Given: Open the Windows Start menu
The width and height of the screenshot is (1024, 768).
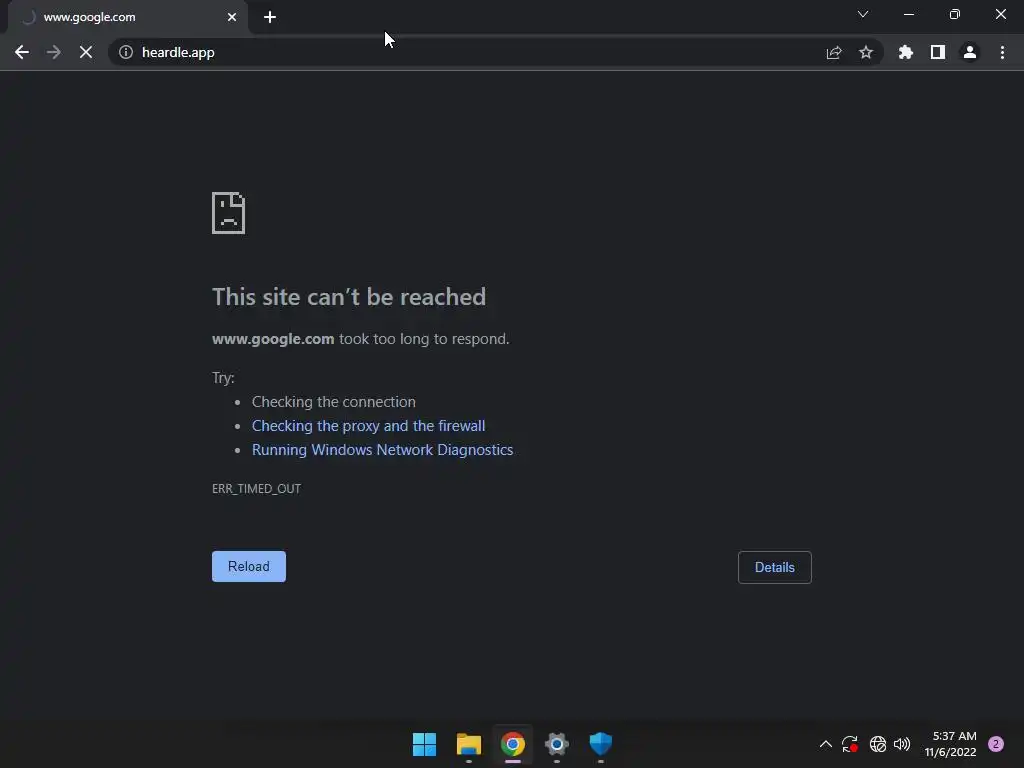Looking at the screenshot, I should (x=424, y=744).
